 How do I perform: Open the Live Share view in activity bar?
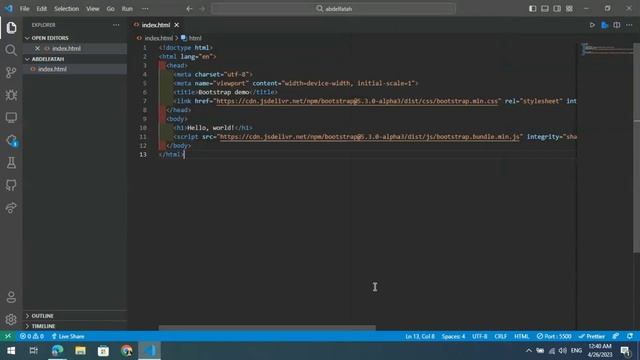click(11, 208)
